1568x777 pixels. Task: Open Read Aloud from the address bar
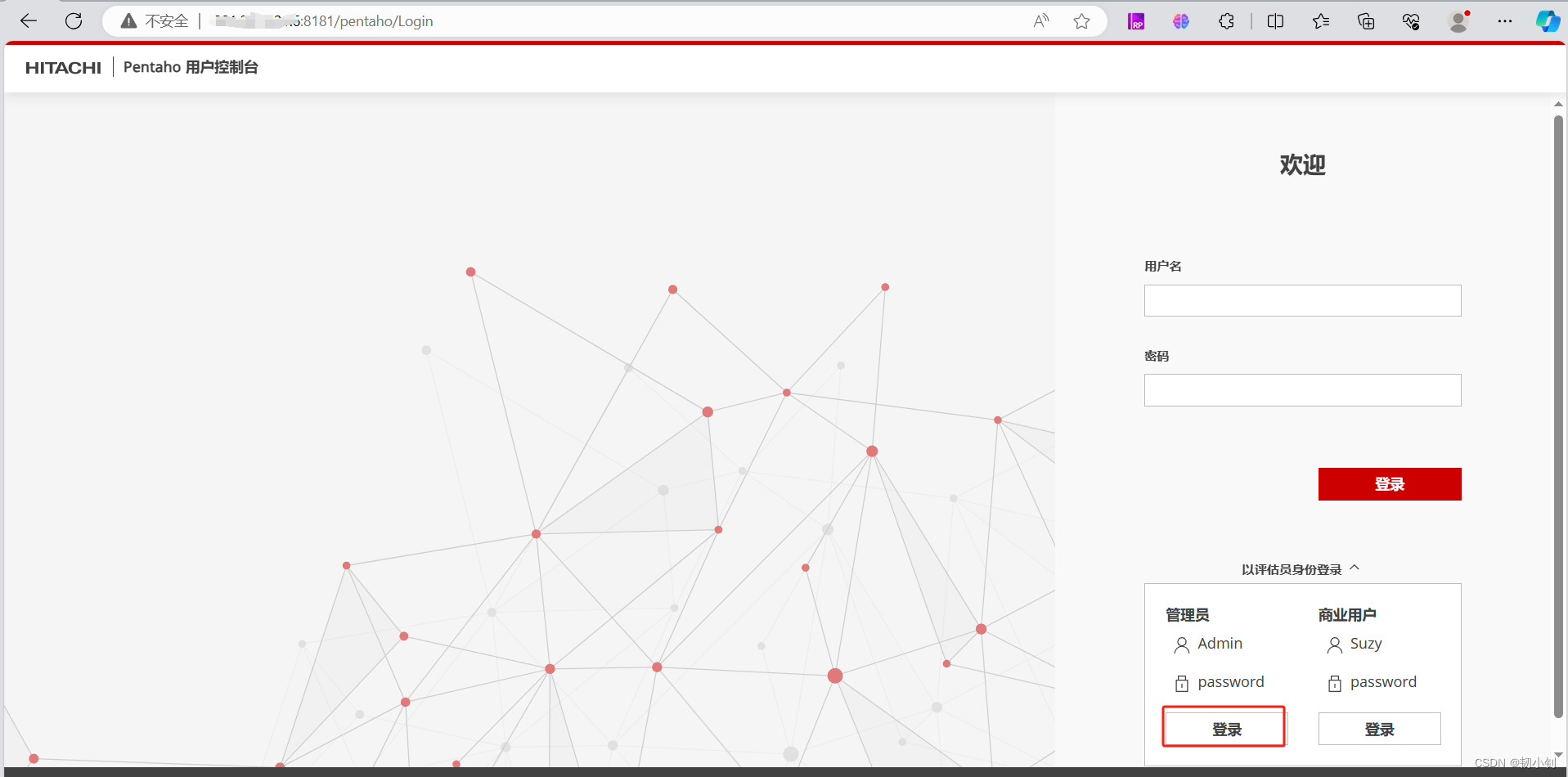pyautogui.click(x=1041, y=21)
